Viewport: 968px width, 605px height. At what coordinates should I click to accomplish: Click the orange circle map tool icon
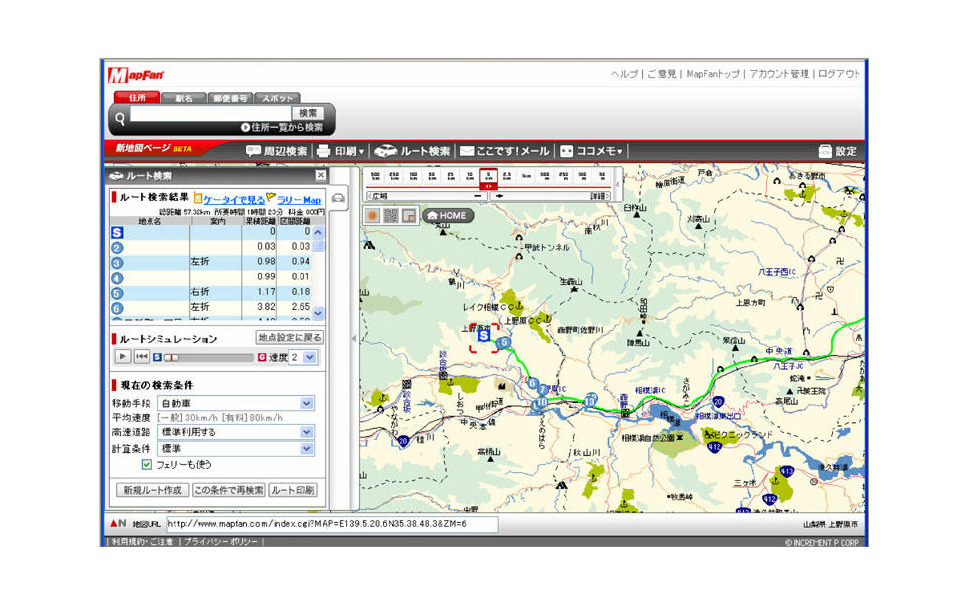coord(372,215)
